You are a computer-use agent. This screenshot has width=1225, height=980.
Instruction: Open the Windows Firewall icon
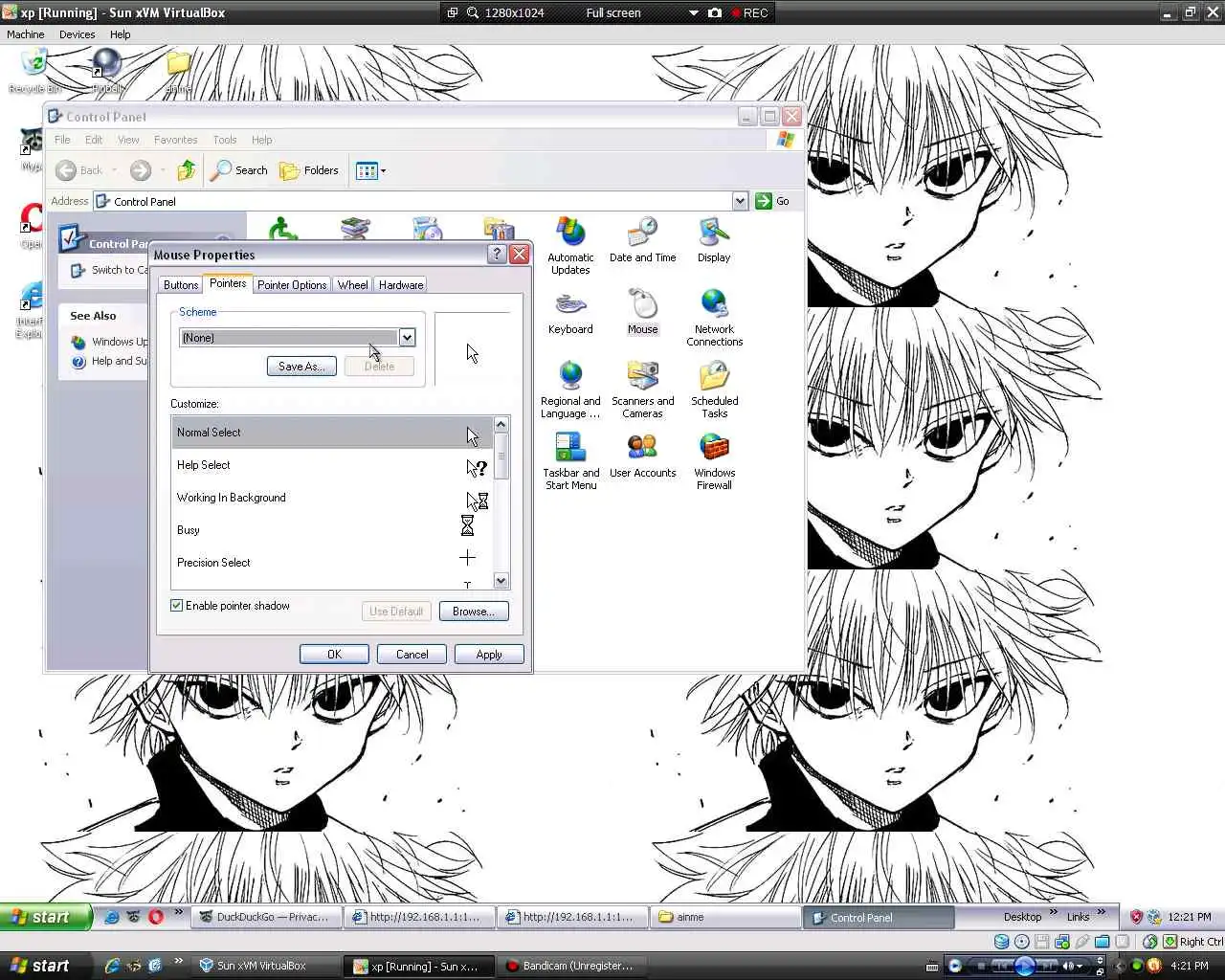coord(714,461)
